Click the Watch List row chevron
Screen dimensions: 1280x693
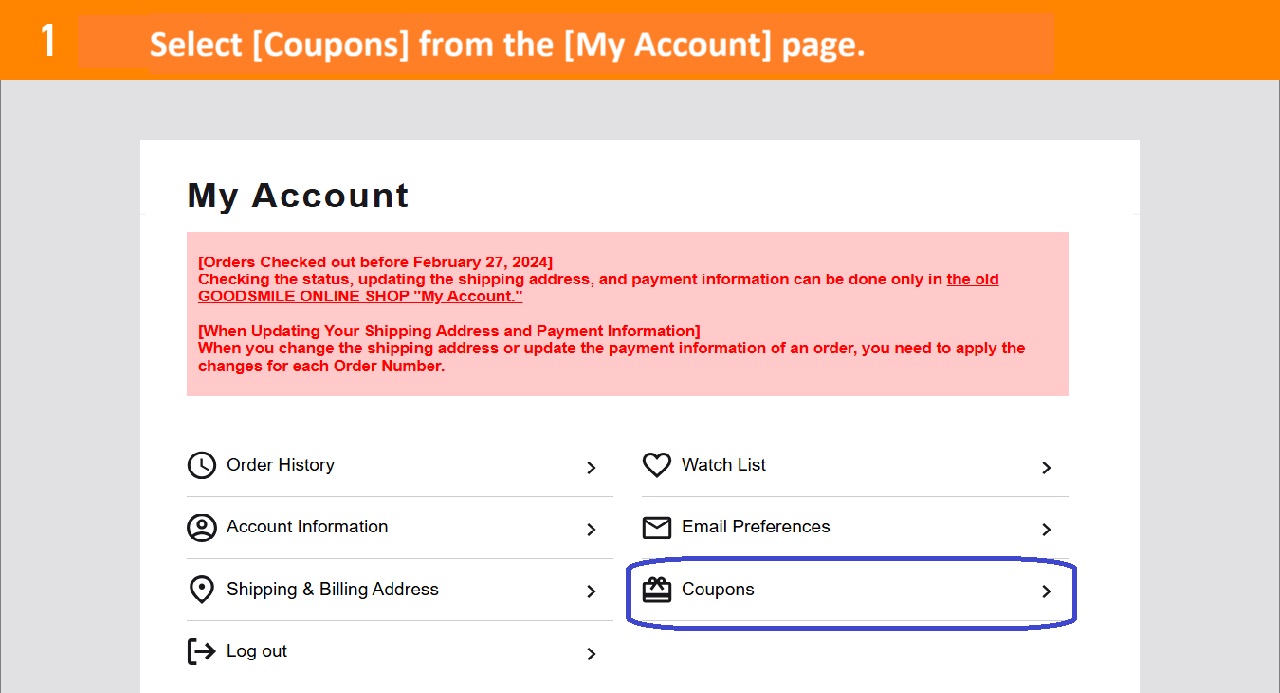coord(1046,467)
